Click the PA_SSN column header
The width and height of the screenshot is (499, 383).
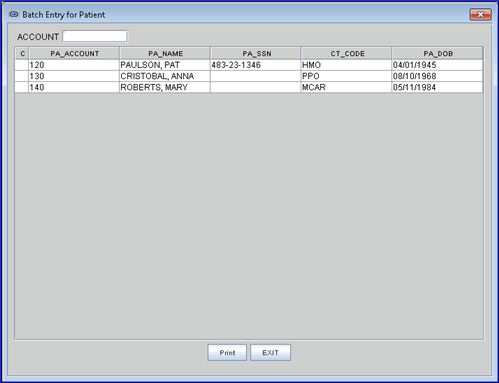[x=256, y=53]
